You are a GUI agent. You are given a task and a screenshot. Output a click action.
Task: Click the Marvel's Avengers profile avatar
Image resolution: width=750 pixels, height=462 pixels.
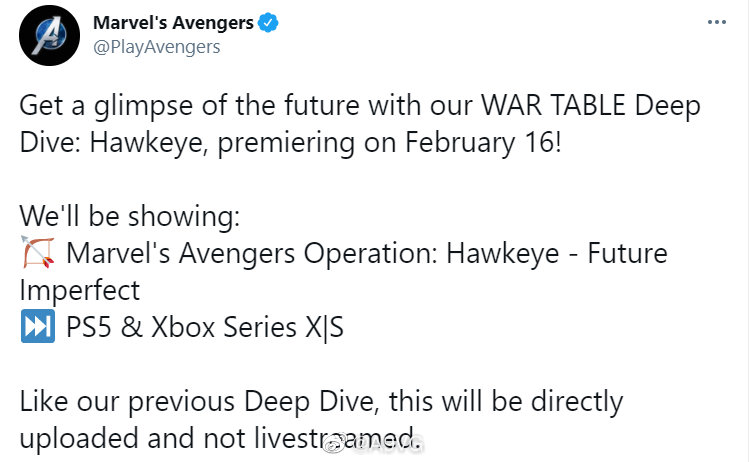tap(44, 34)
